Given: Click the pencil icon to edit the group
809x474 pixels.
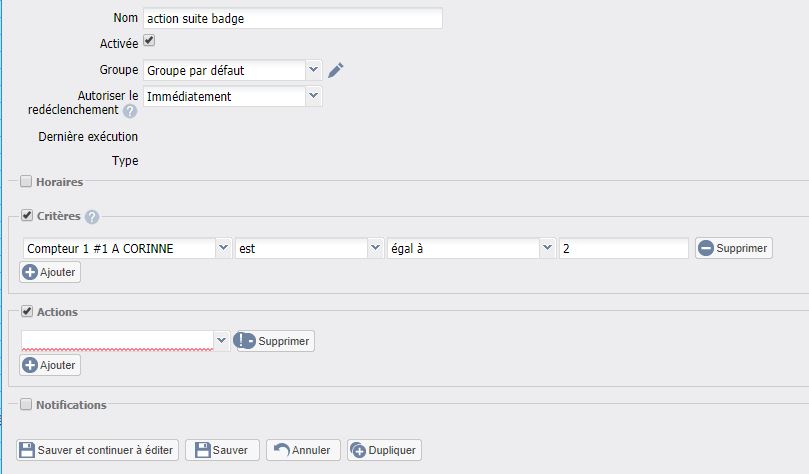Looking at the screenshot, I should point(336,70).
